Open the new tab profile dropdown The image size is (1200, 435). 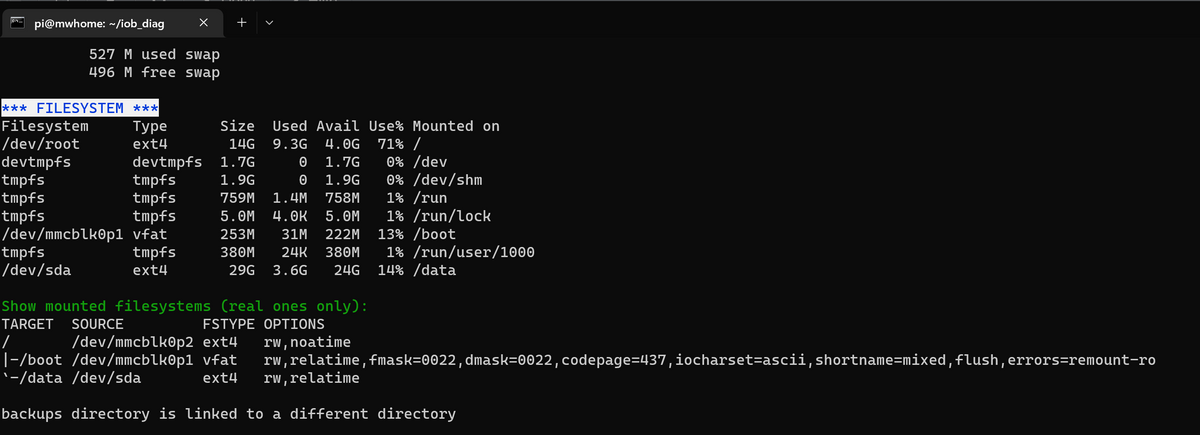tap(269, 22)
